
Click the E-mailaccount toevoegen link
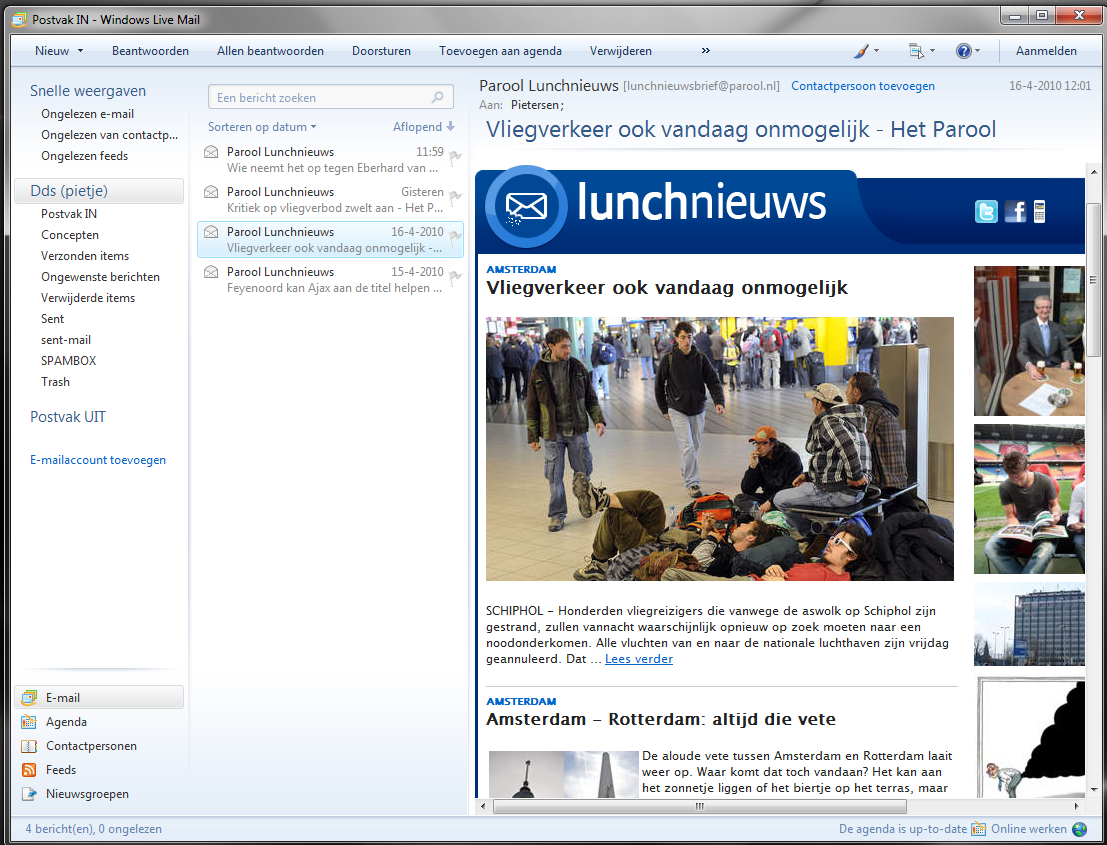click(x=97, y=460)
